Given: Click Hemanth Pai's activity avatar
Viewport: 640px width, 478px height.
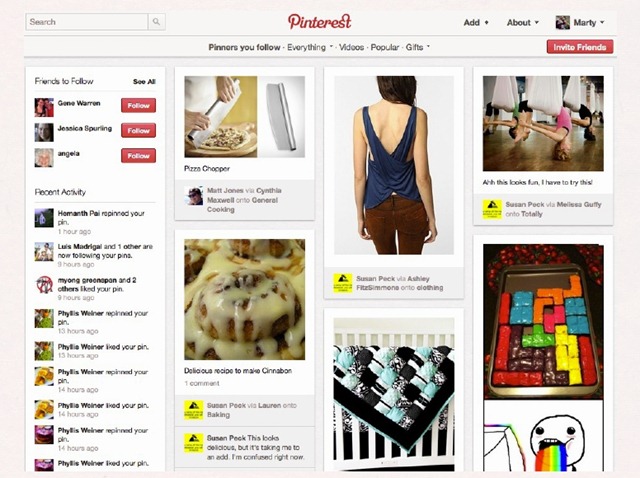Looking at the screenshot, I should 44,218.
